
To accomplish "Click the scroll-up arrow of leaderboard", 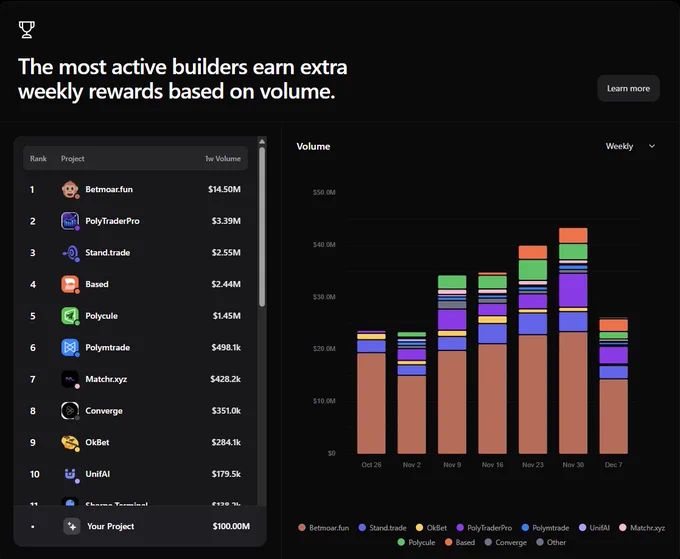I will tap(262, 141).
